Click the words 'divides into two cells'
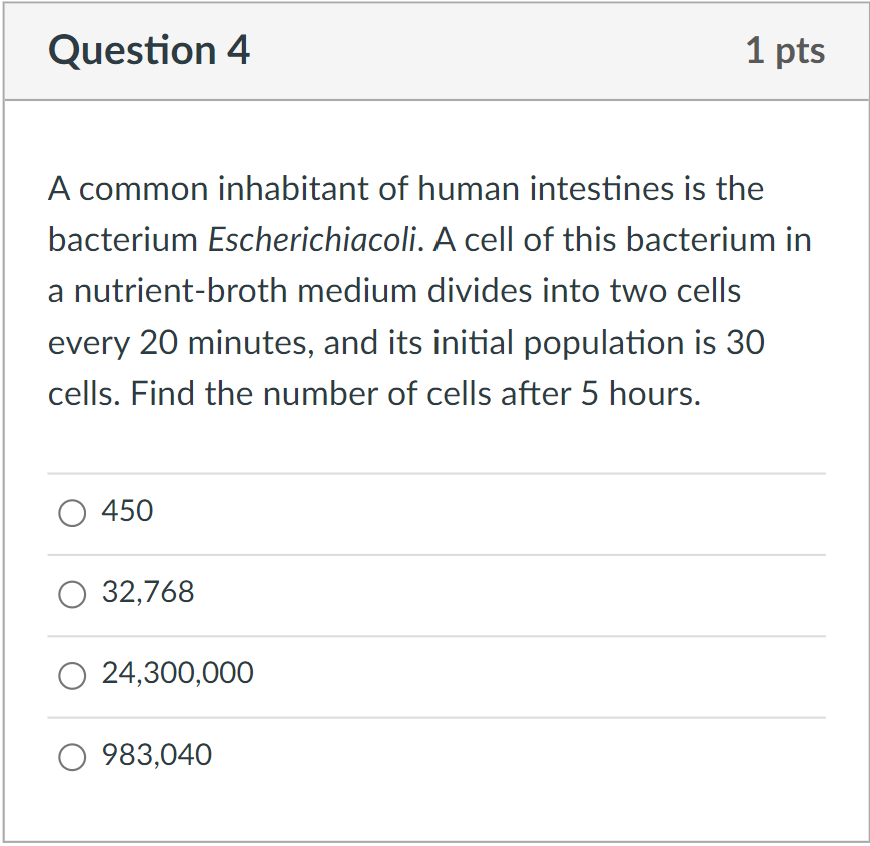The height and width of the screenshot is (846, 870). [x=584, y=291]
